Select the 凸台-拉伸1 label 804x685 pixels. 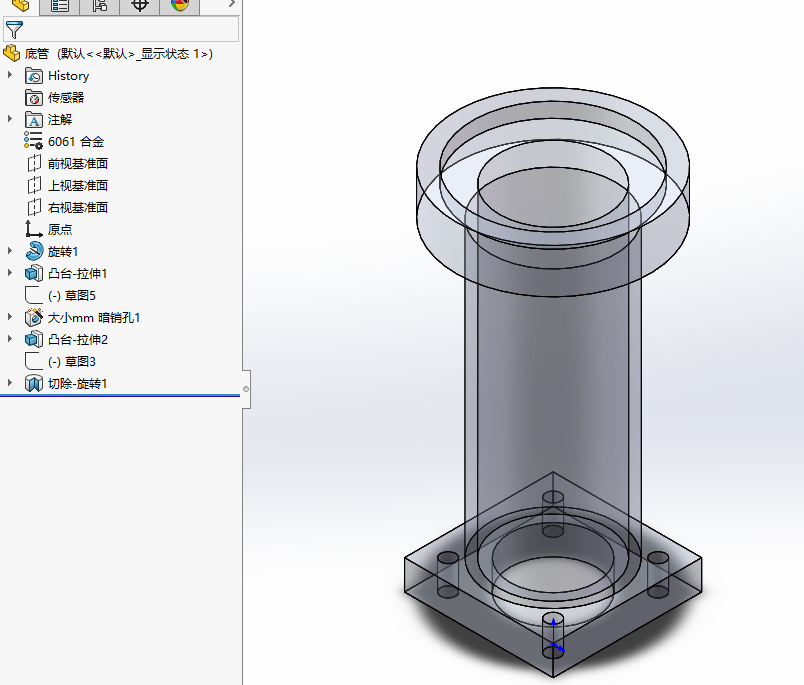coord(77,274)
